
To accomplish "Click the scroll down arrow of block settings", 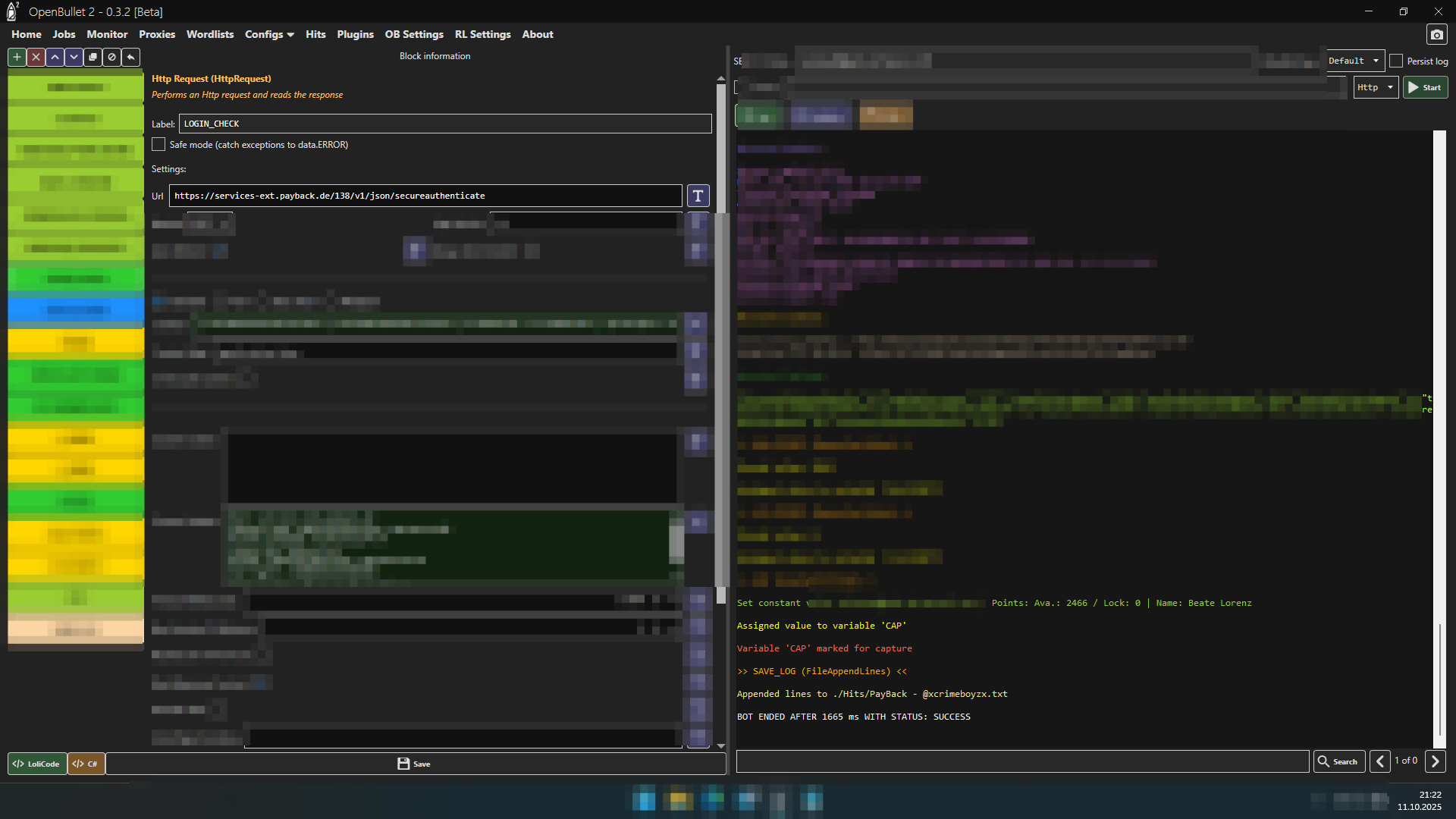I will pyautogui.click(x=720, y=746).
